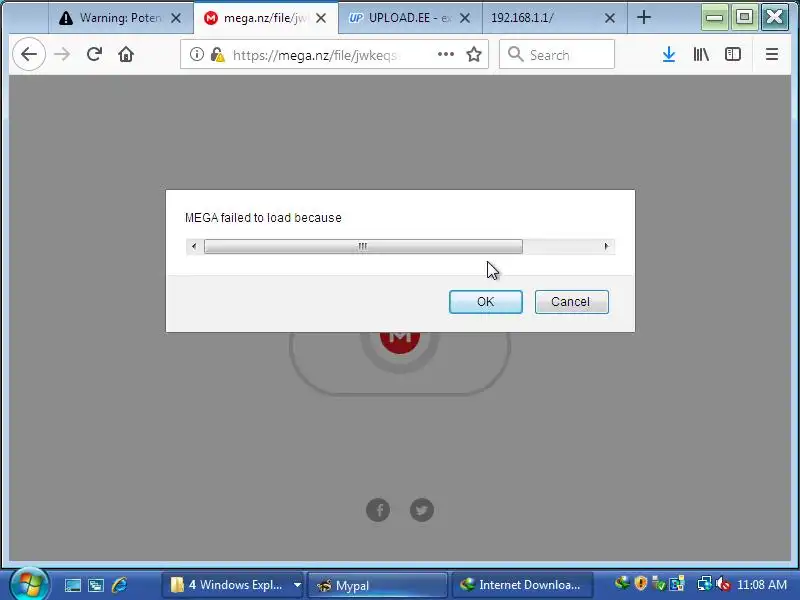
Task: Click the forward navigation arrow
Action: pos(62,54)
